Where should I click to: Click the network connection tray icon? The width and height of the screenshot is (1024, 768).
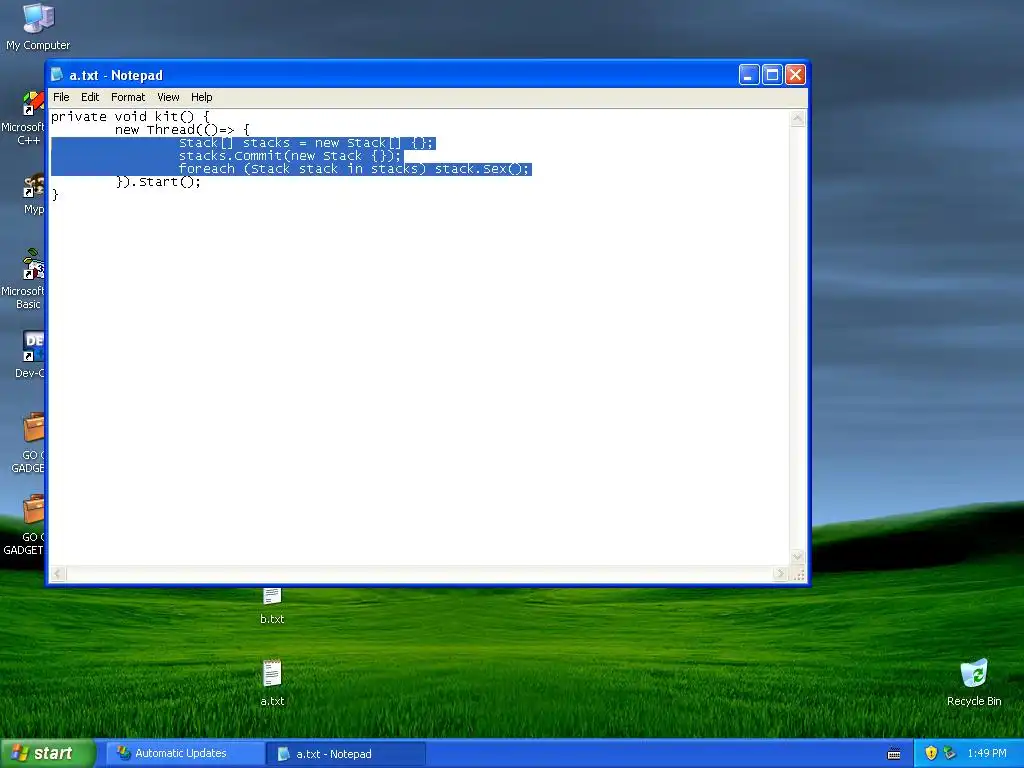tap(950, 753)
